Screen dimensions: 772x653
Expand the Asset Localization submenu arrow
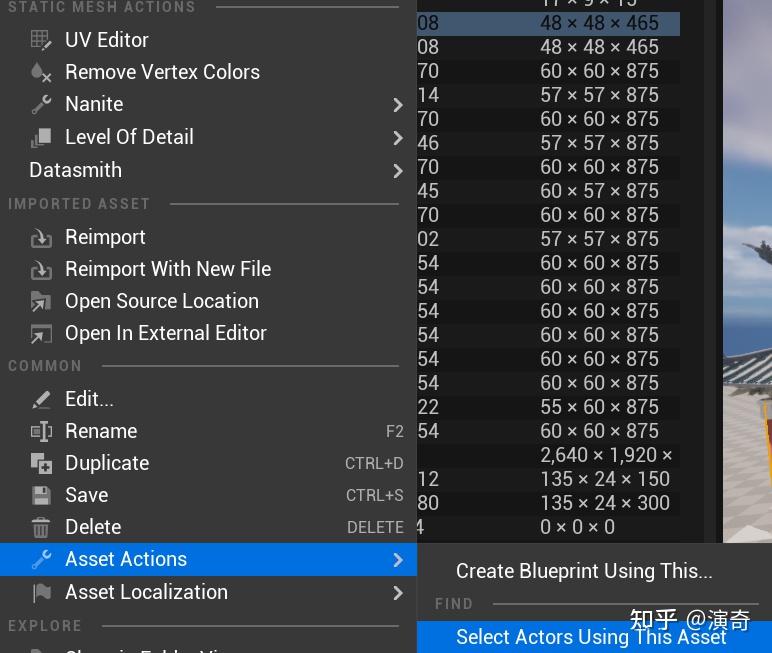tap(398, 593)
